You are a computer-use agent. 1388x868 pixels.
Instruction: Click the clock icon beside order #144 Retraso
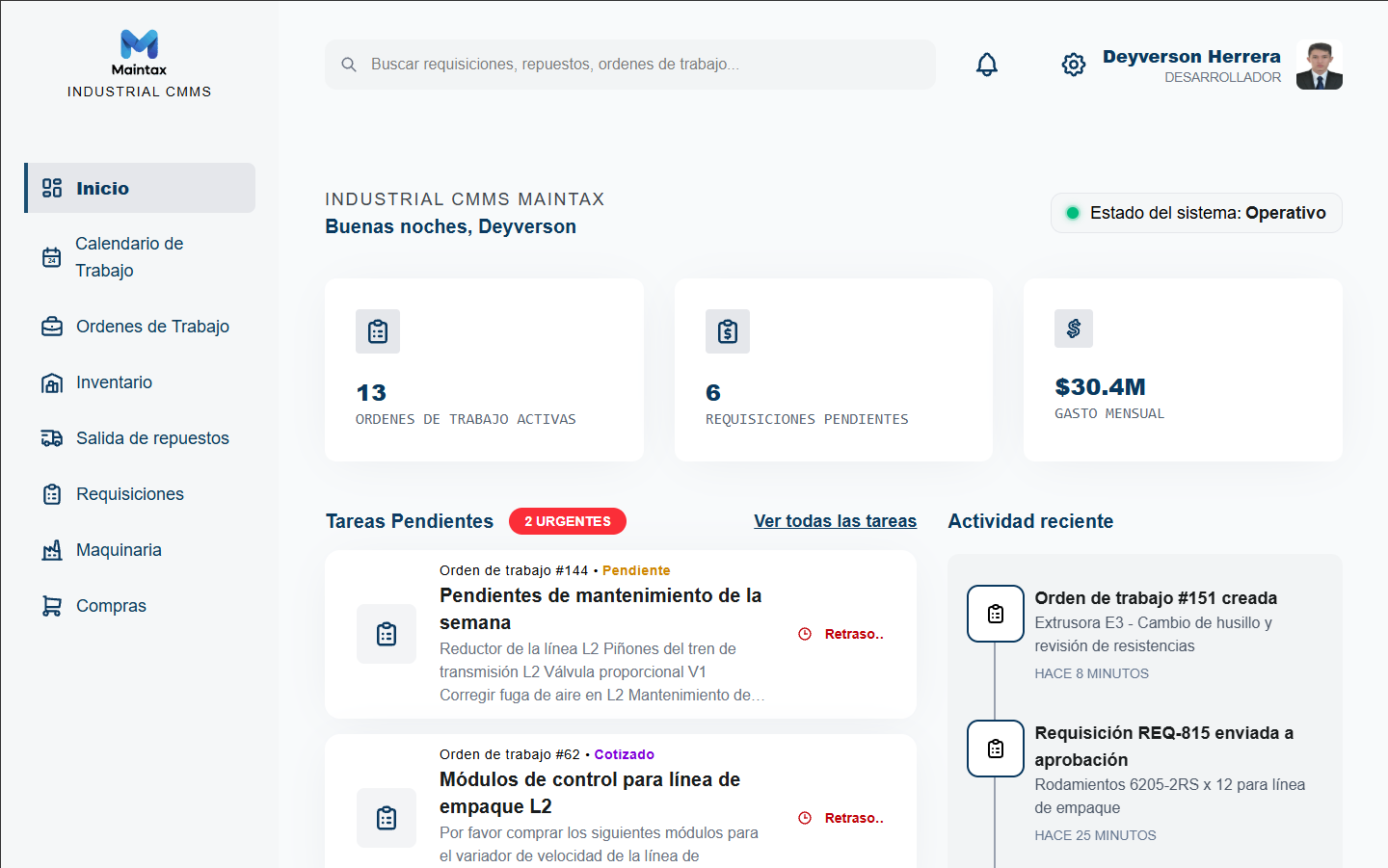tap(805, 634)
